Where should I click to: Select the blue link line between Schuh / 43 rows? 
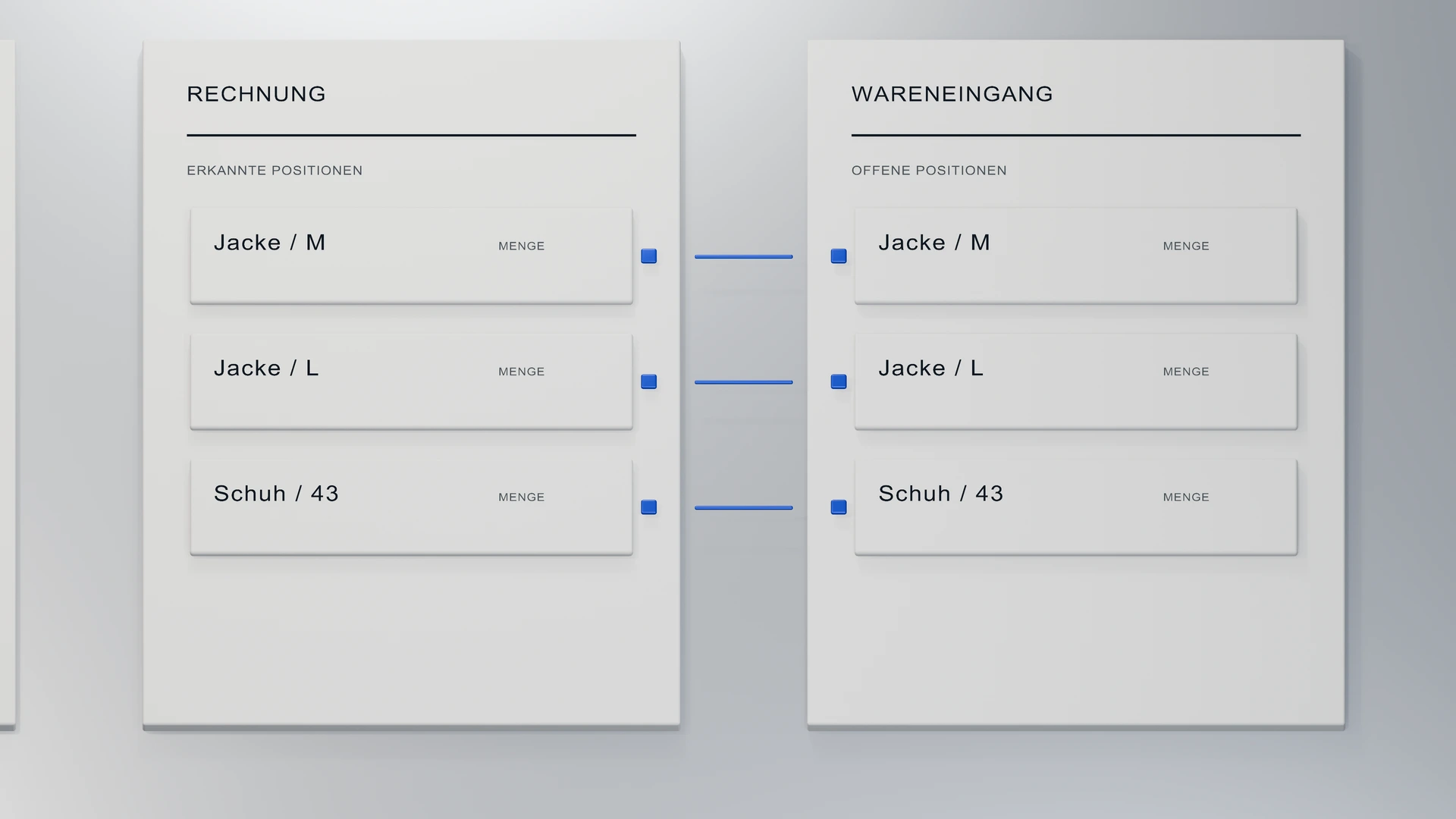(x=743, y=507)
